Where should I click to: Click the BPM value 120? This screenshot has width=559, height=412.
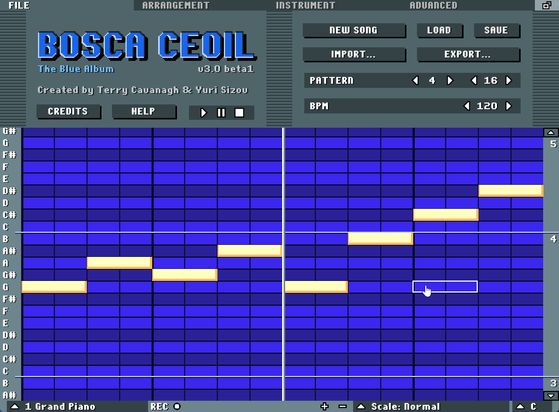[487, 106]
